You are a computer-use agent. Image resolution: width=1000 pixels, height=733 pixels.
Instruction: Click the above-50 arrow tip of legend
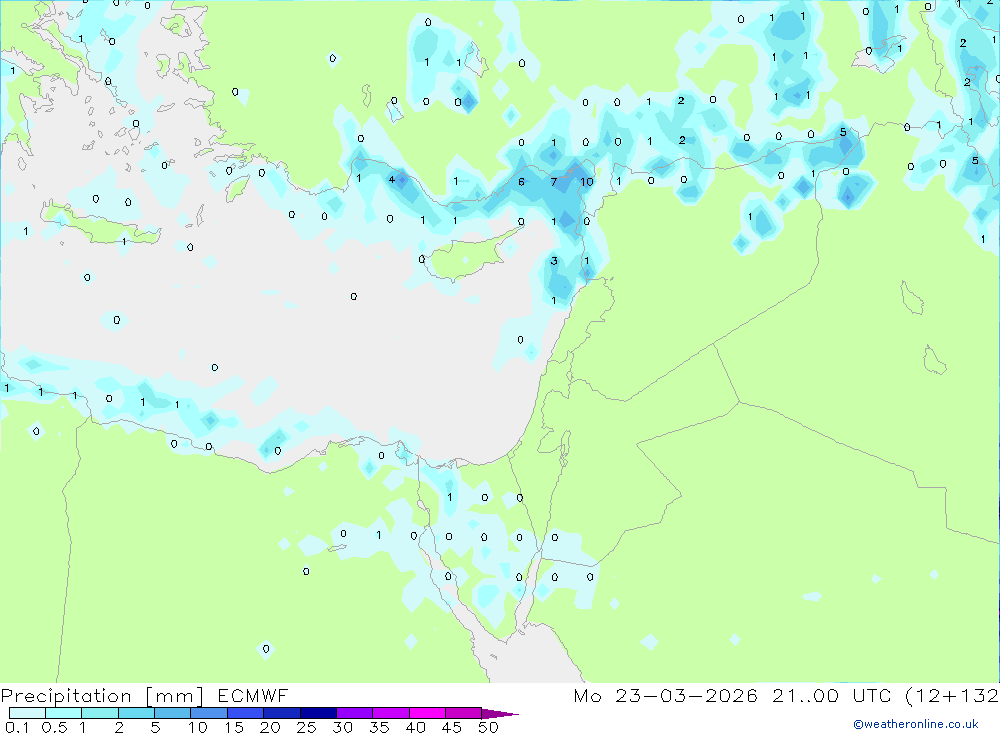click(x=501, y=714)
